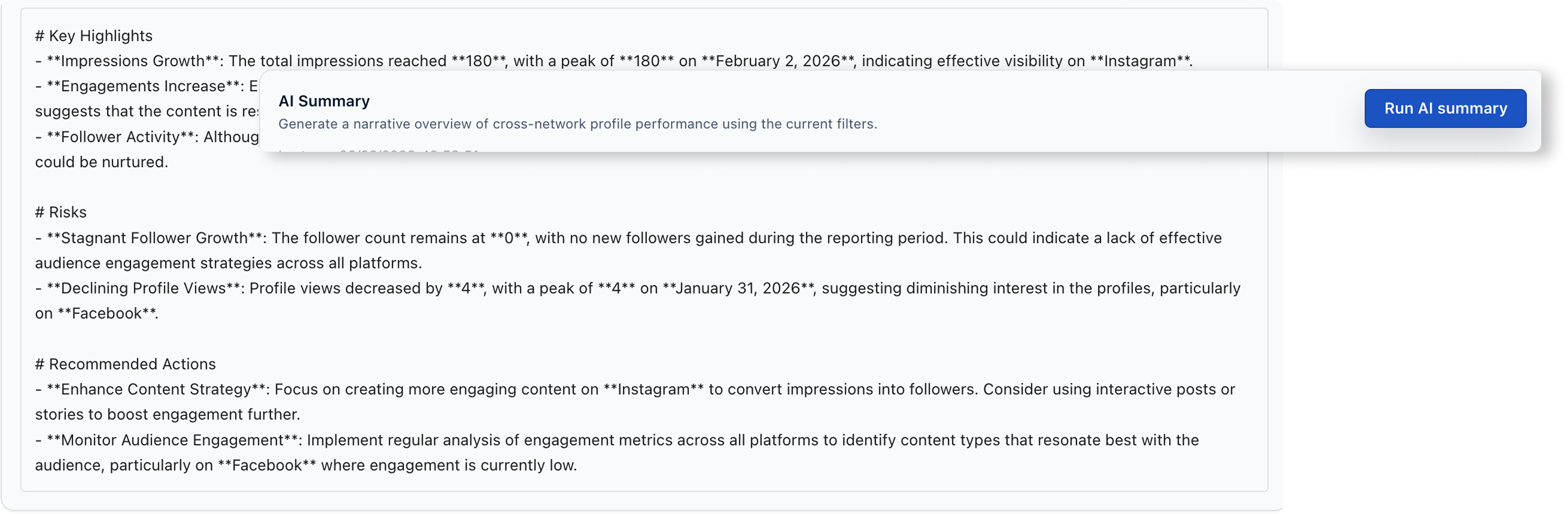1568x514 pixels.
Task: Select the AI Summary card title
Action: pyautogui.click(x=324, y=101)
